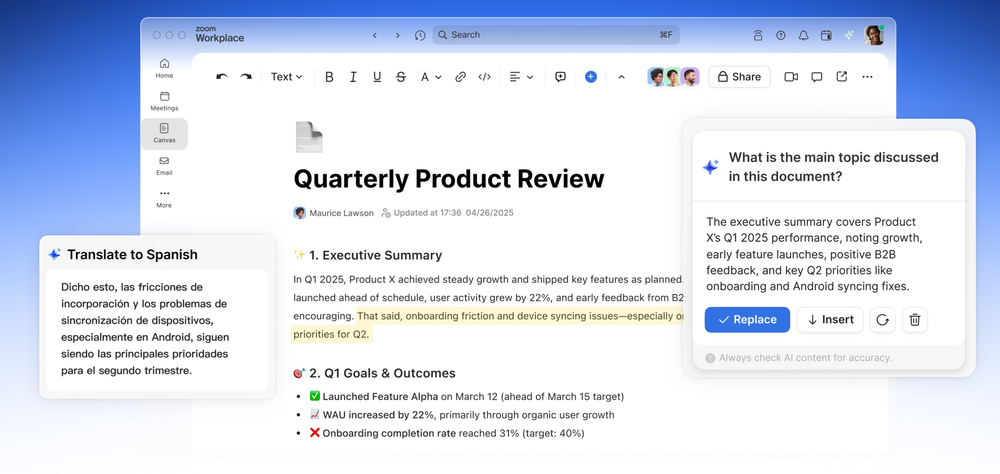Image resolution: width=1000 pixels, height=474 pixels.
Task: Open the Text style dropdown
Action: 286,77
